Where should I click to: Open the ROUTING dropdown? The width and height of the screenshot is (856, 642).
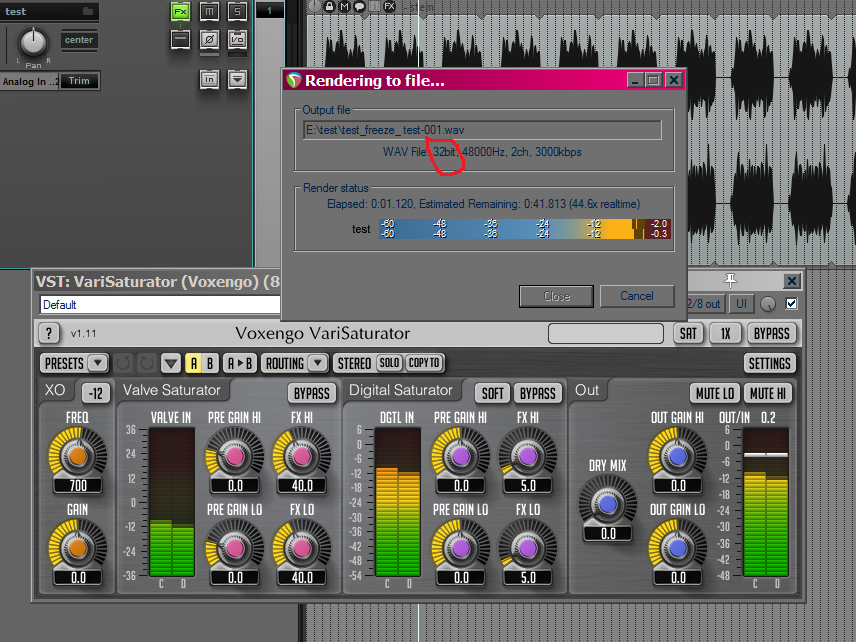coord(295,363)
